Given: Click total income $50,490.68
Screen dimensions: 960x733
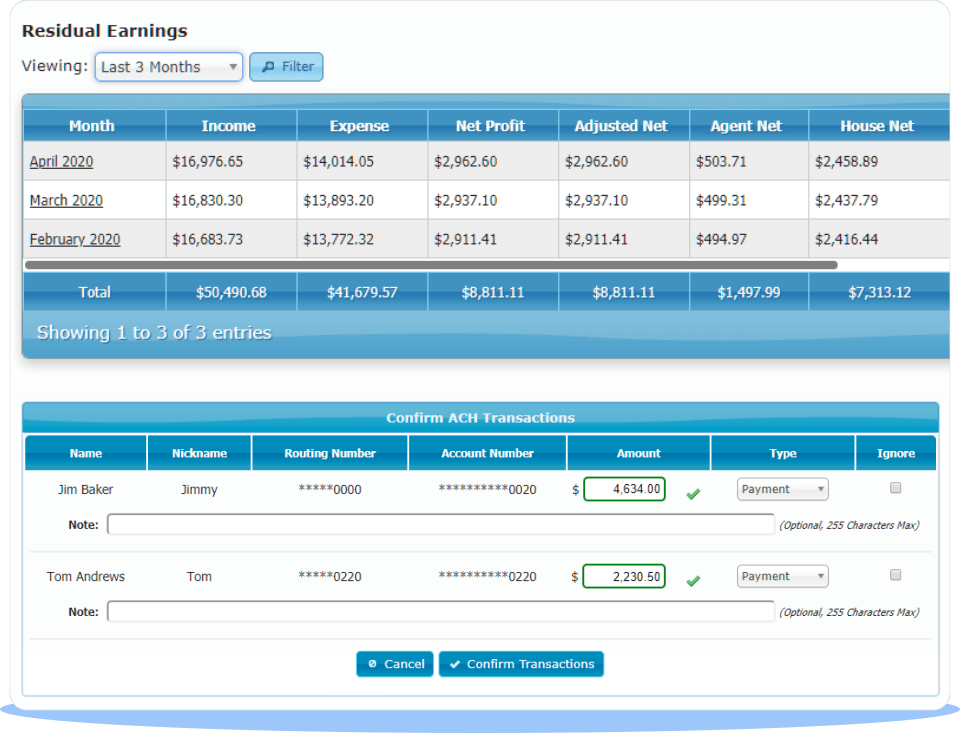Looking at the screenshot, I should [231, 293].
